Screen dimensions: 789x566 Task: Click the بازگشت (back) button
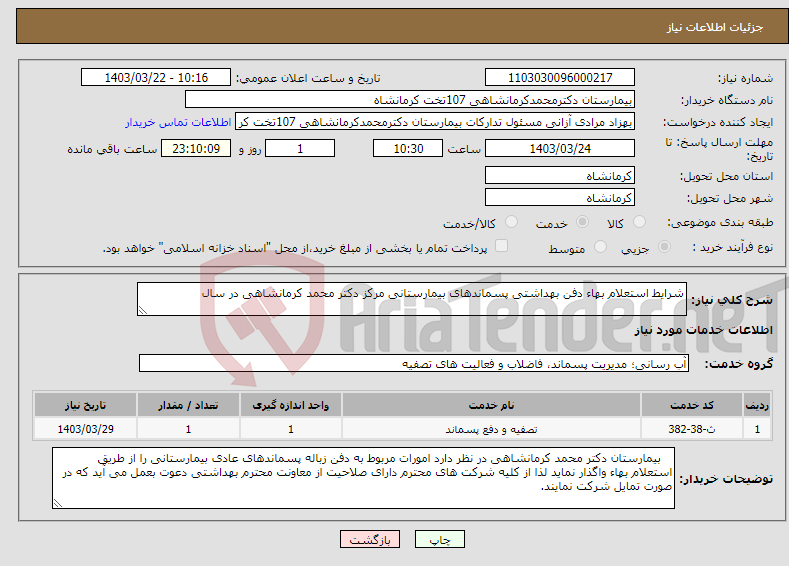(x=370, y=539)
